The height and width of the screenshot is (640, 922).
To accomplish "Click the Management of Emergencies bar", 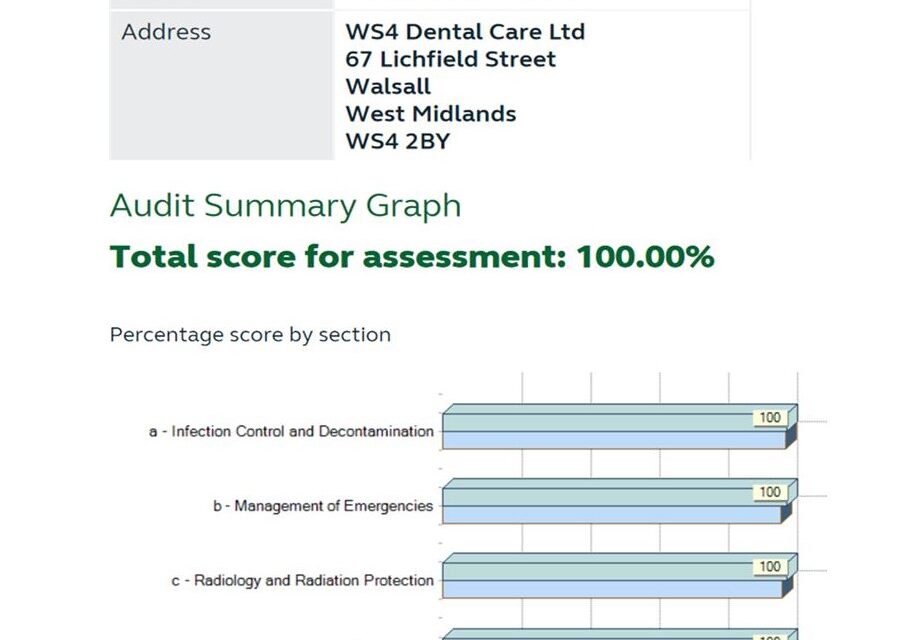I will 620,501.
